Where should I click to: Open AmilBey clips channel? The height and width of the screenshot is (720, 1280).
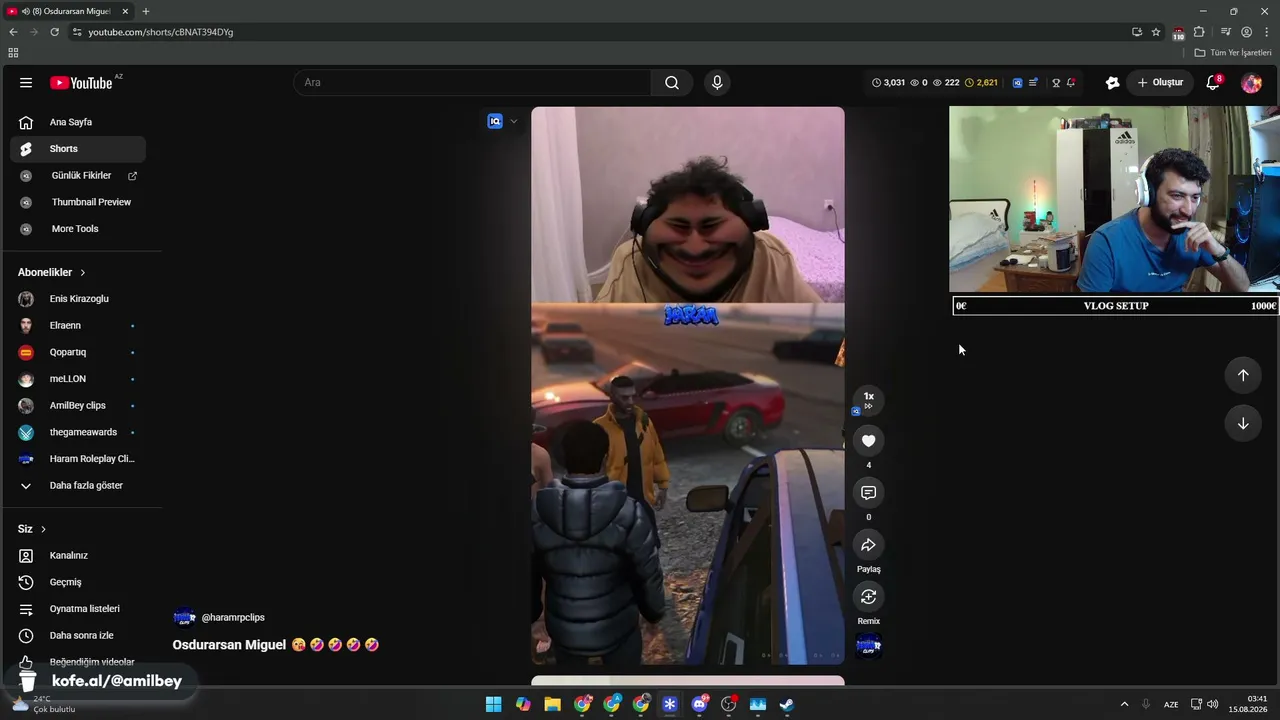tap(78, 406)
